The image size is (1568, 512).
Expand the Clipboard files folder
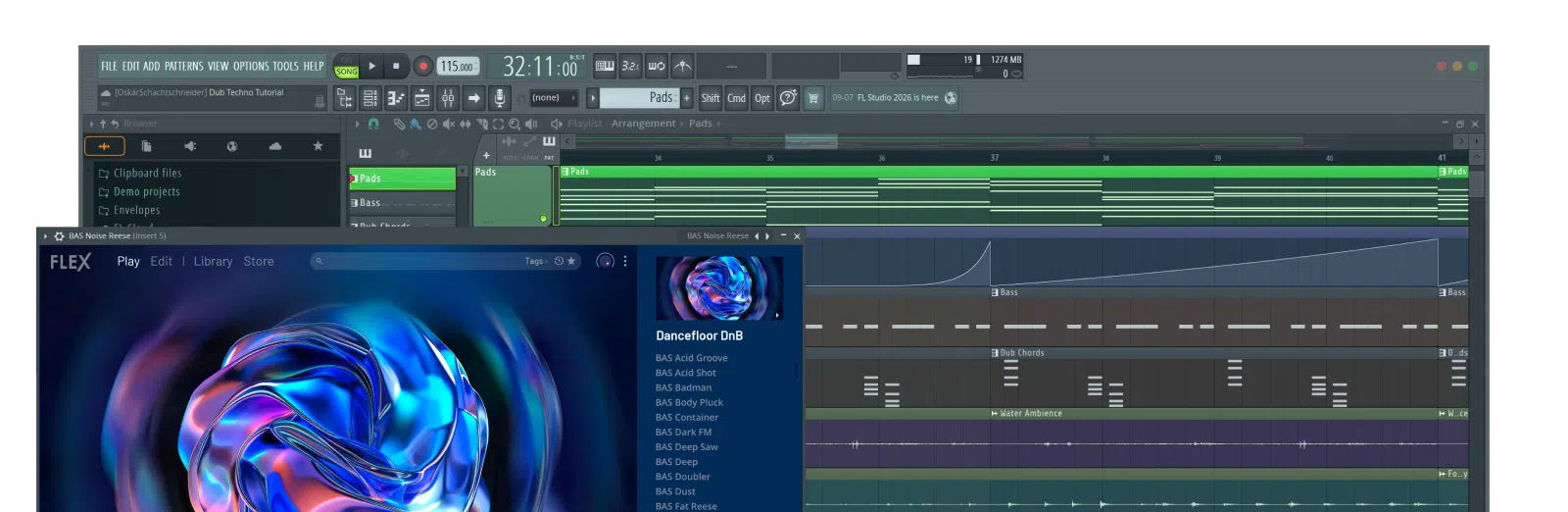pos(140,174)
